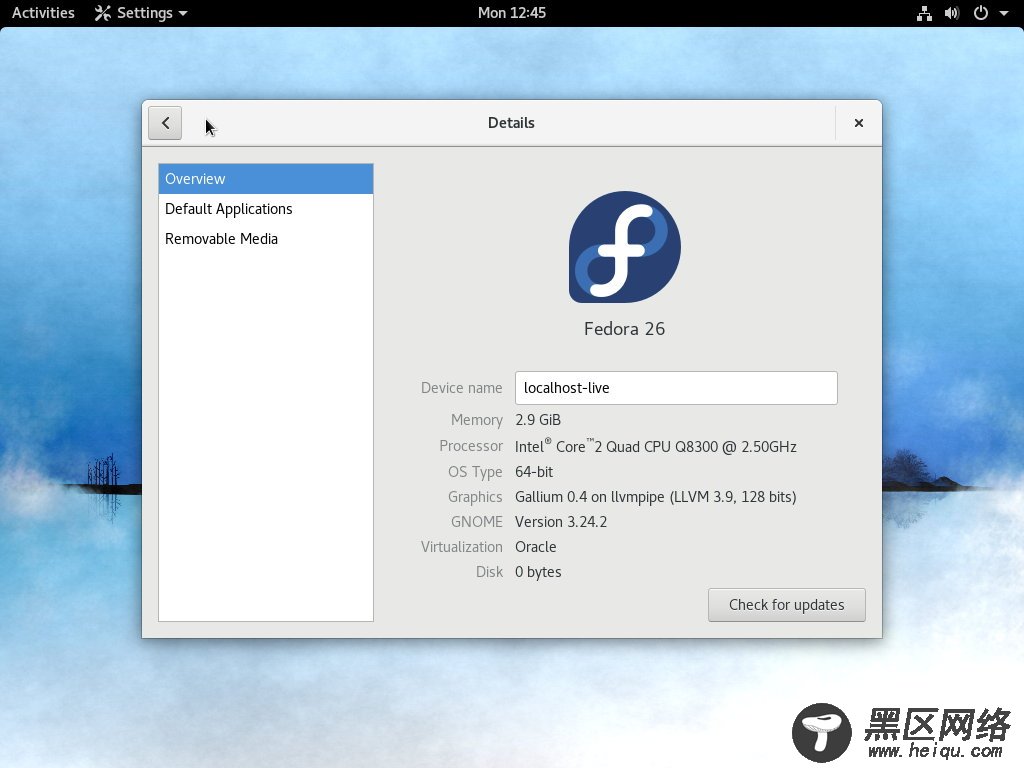The height and width of the screenshot is (768, 1024).
Task: Go back using the arrow button in Details
Action: [165, 123]
